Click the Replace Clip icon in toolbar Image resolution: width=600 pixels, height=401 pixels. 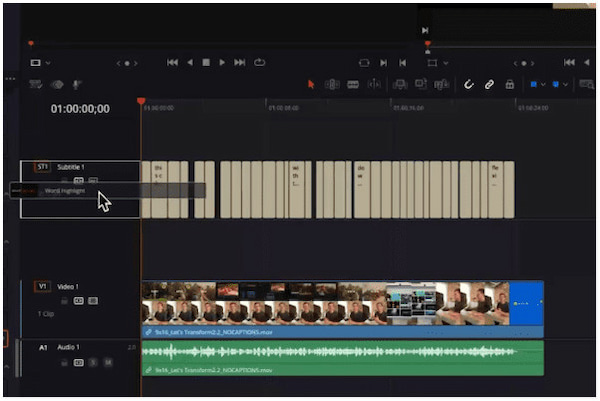pos(440,85)
